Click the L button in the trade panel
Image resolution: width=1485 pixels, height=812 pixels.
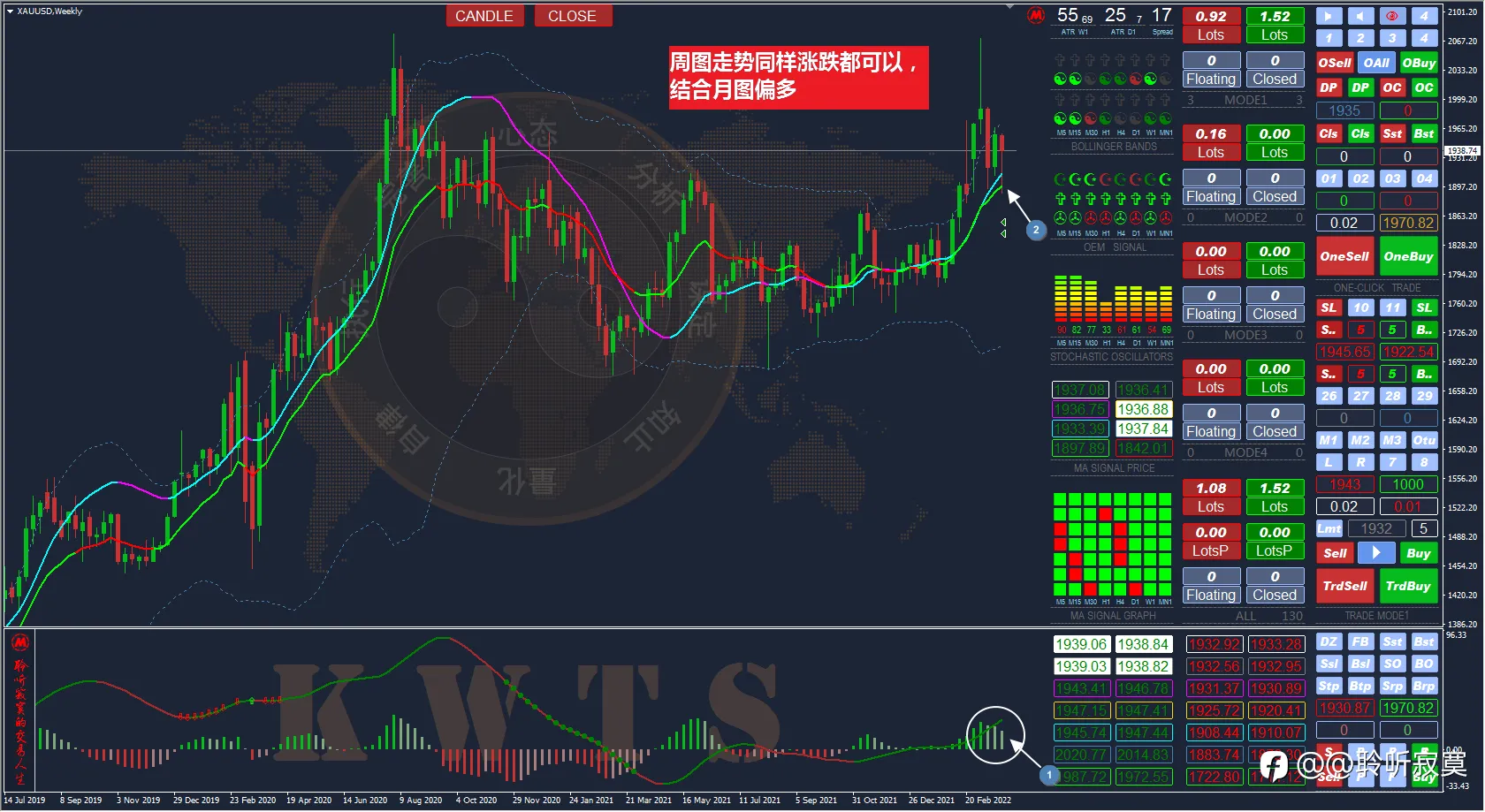coord(1329,462)
